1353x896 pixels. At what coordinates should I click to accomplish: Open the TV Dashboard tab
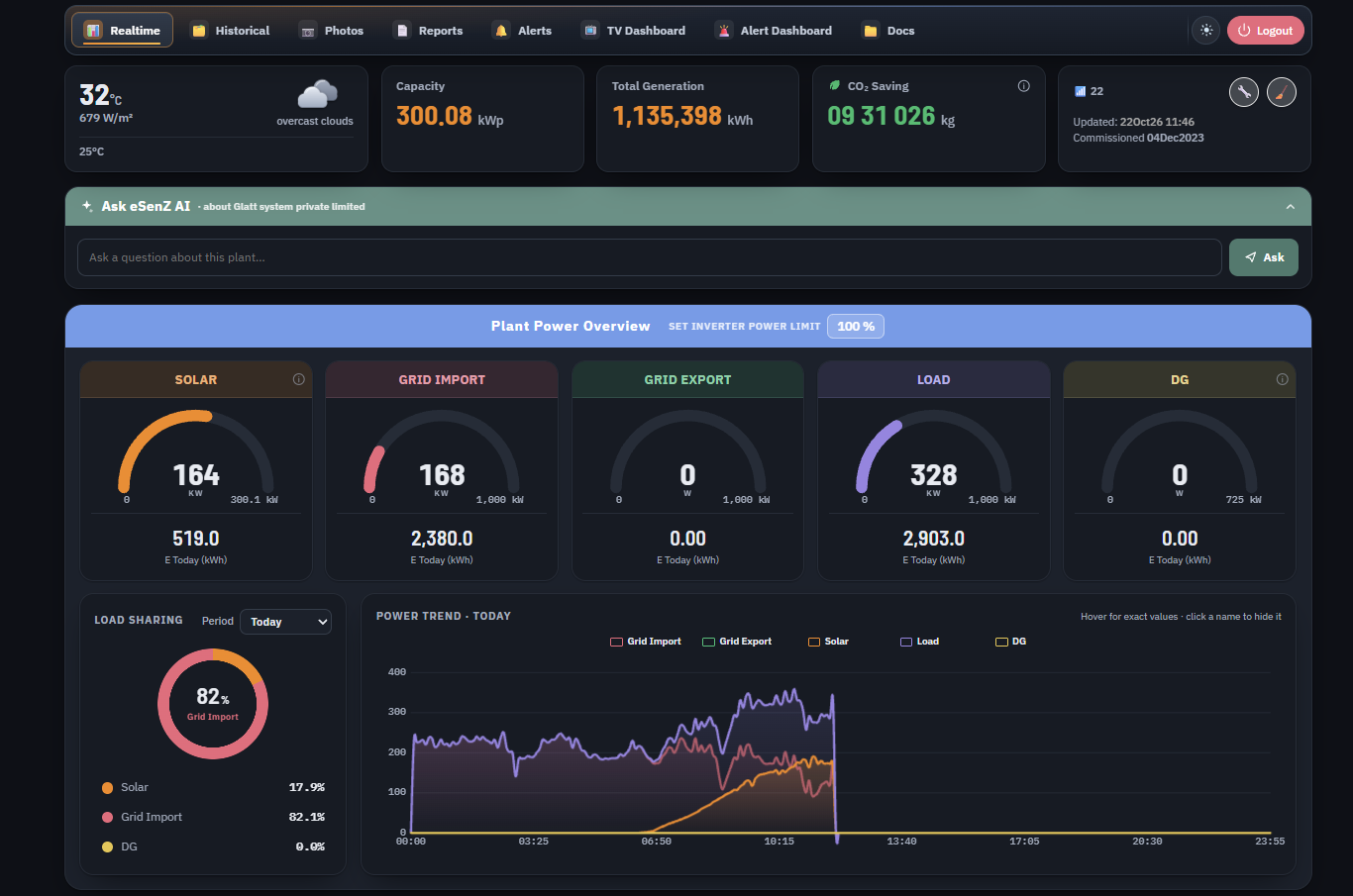coord(634,31)
